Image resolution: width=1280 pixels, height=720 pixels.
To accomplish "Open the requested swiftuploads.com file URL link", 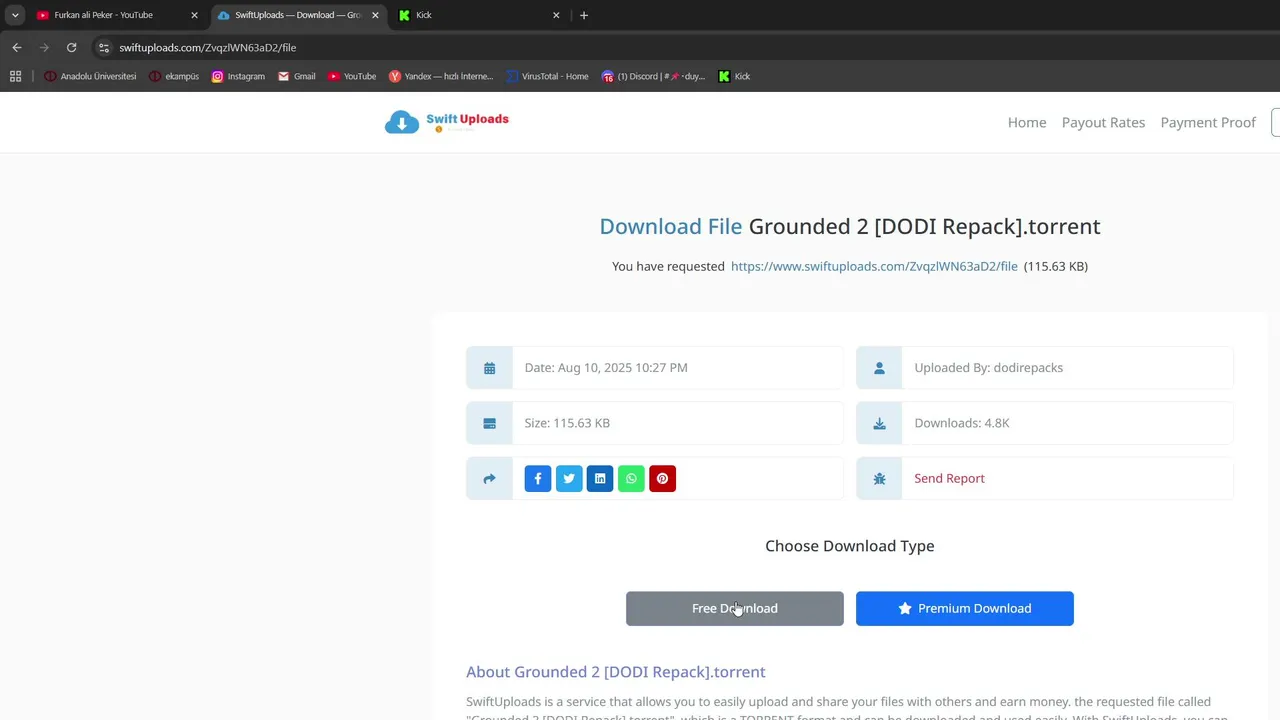I will click(874, 266).
